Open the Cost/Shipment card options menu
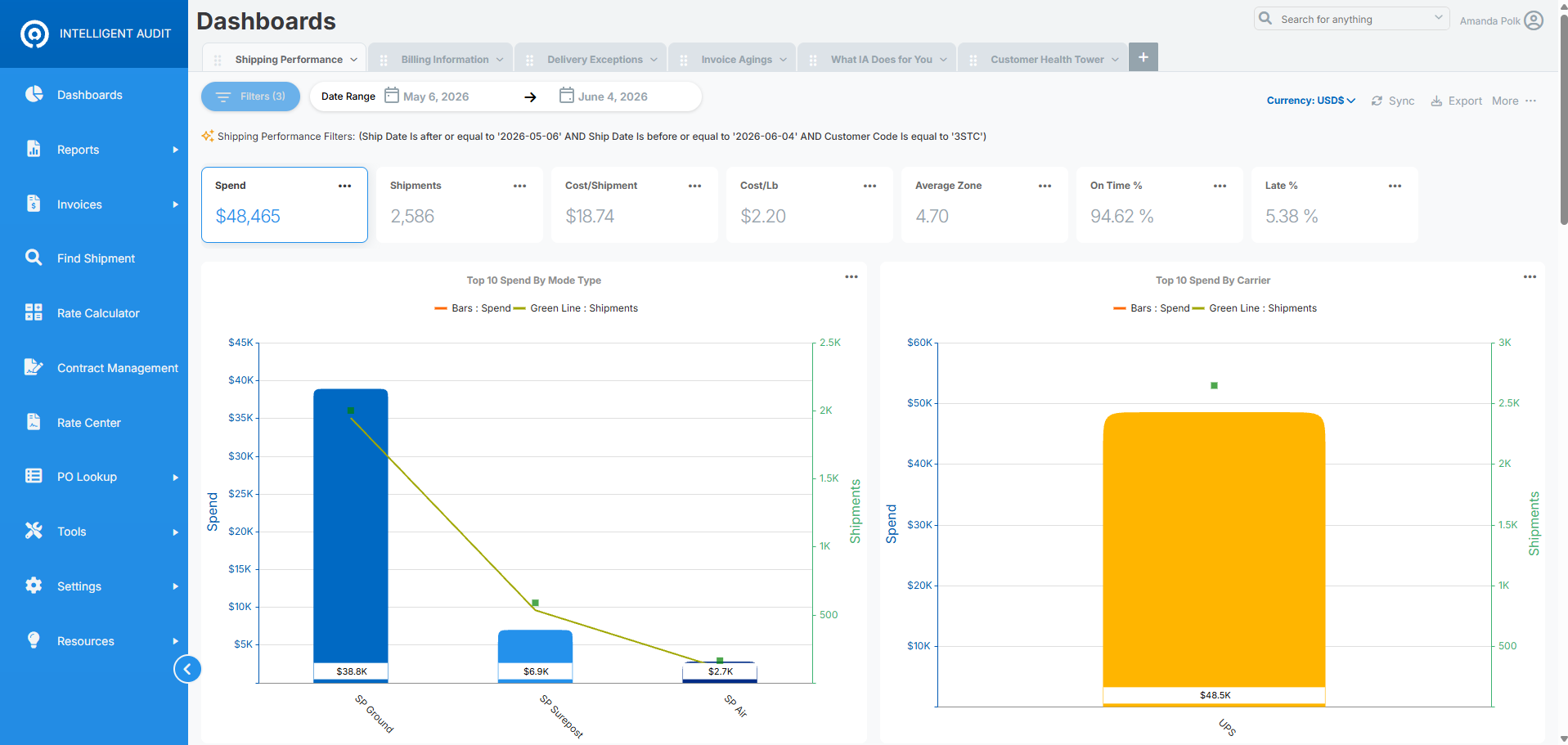 (695, 186)
